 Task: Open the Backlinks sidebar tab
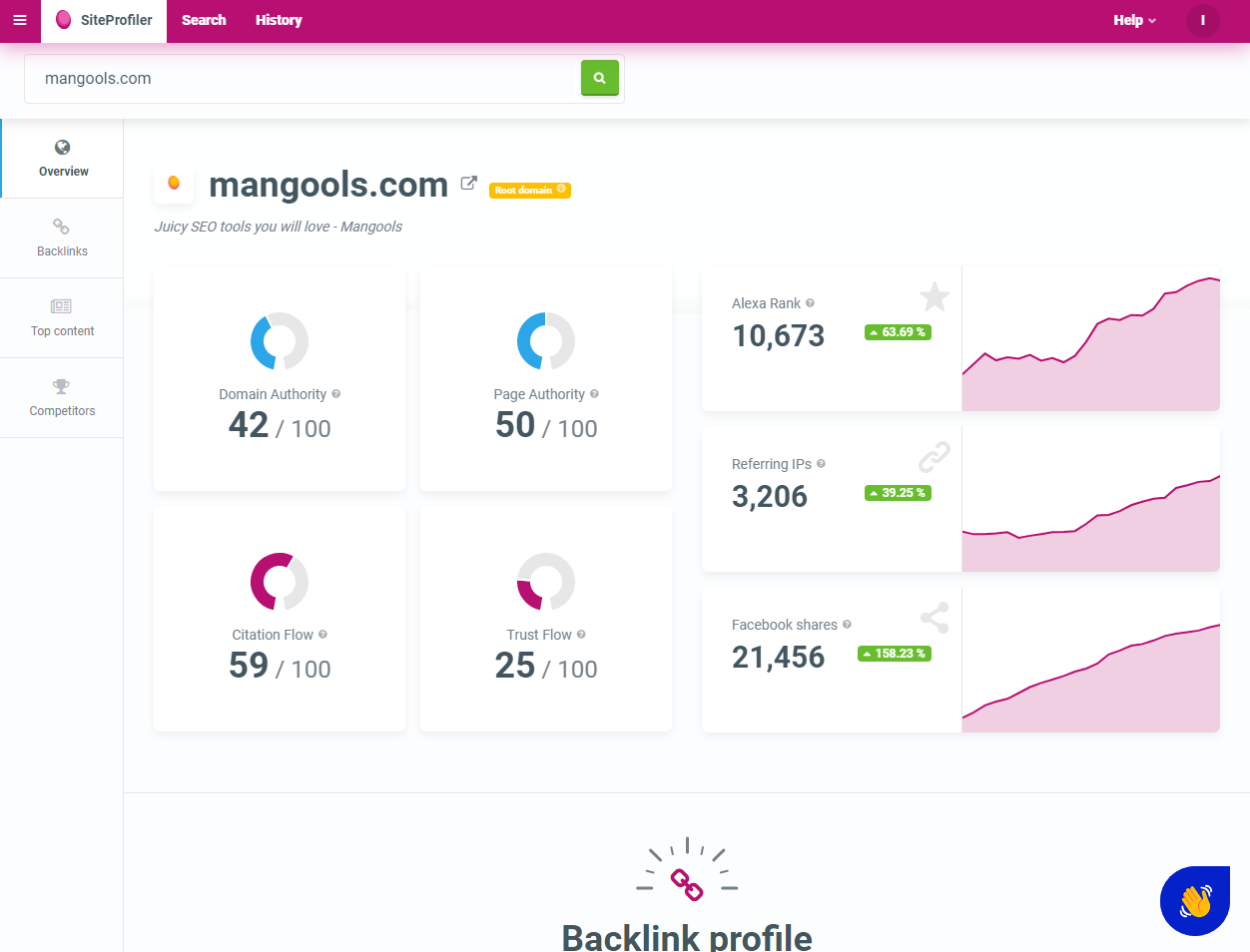62,238
